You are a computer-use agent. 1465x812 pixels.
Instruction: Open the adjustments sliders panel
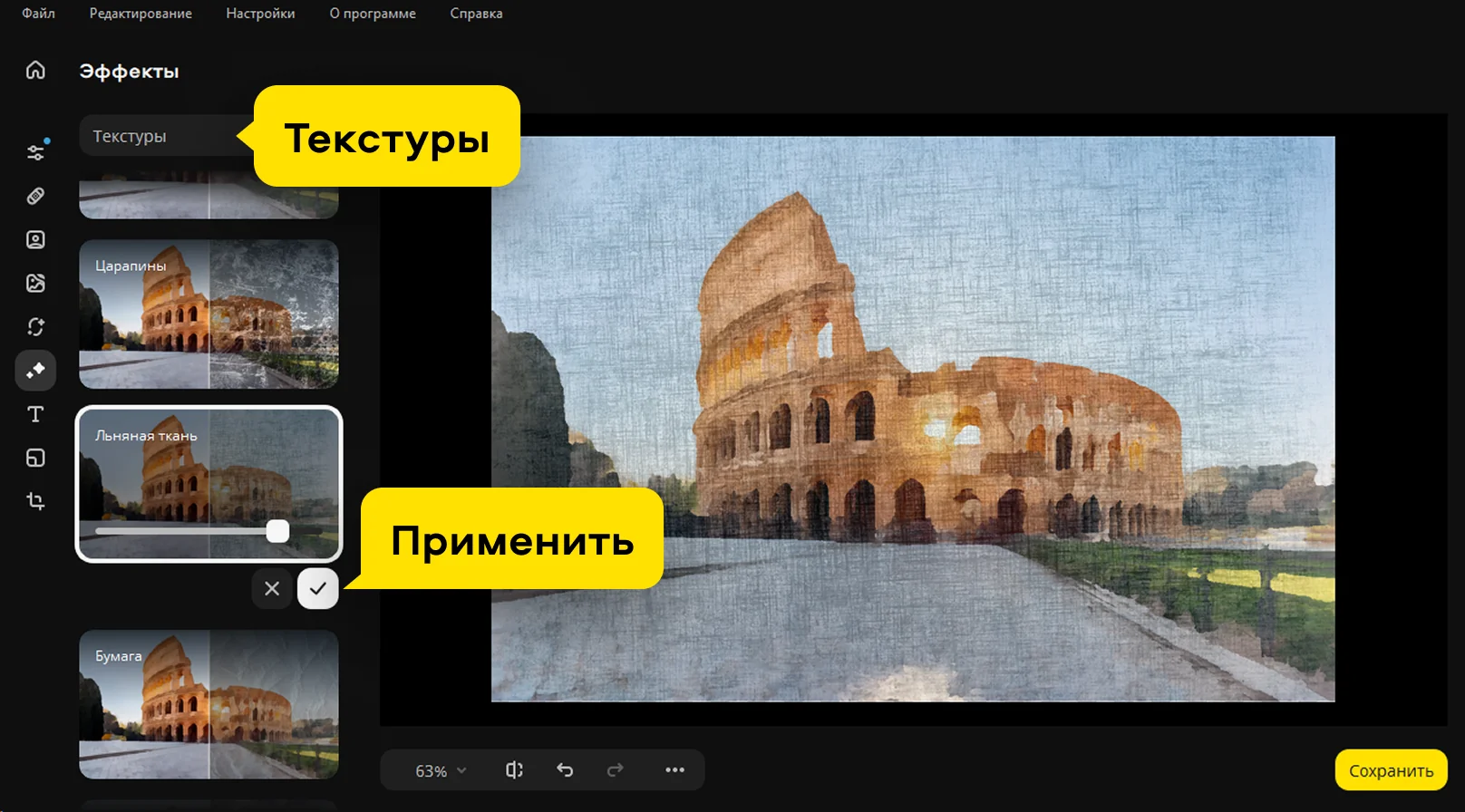(x=35, y=152)
